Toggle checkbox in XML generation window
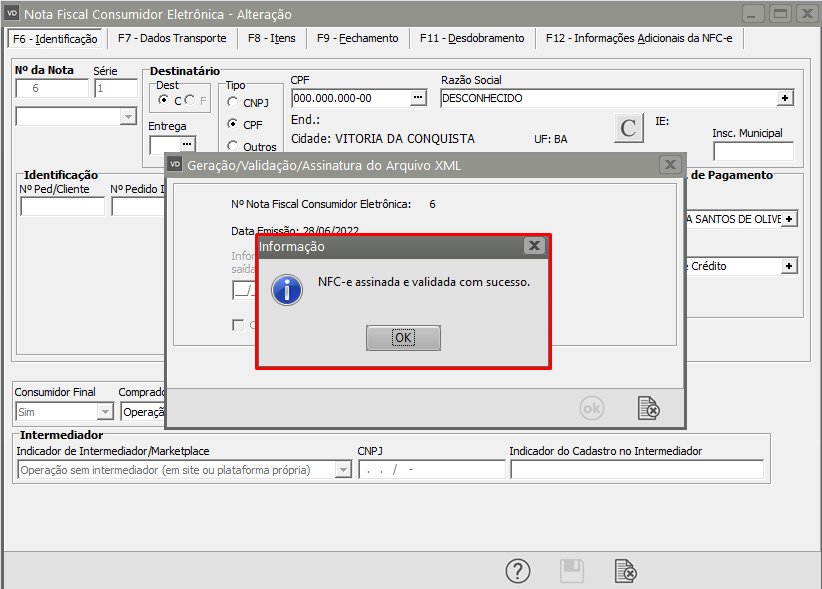 238,325
